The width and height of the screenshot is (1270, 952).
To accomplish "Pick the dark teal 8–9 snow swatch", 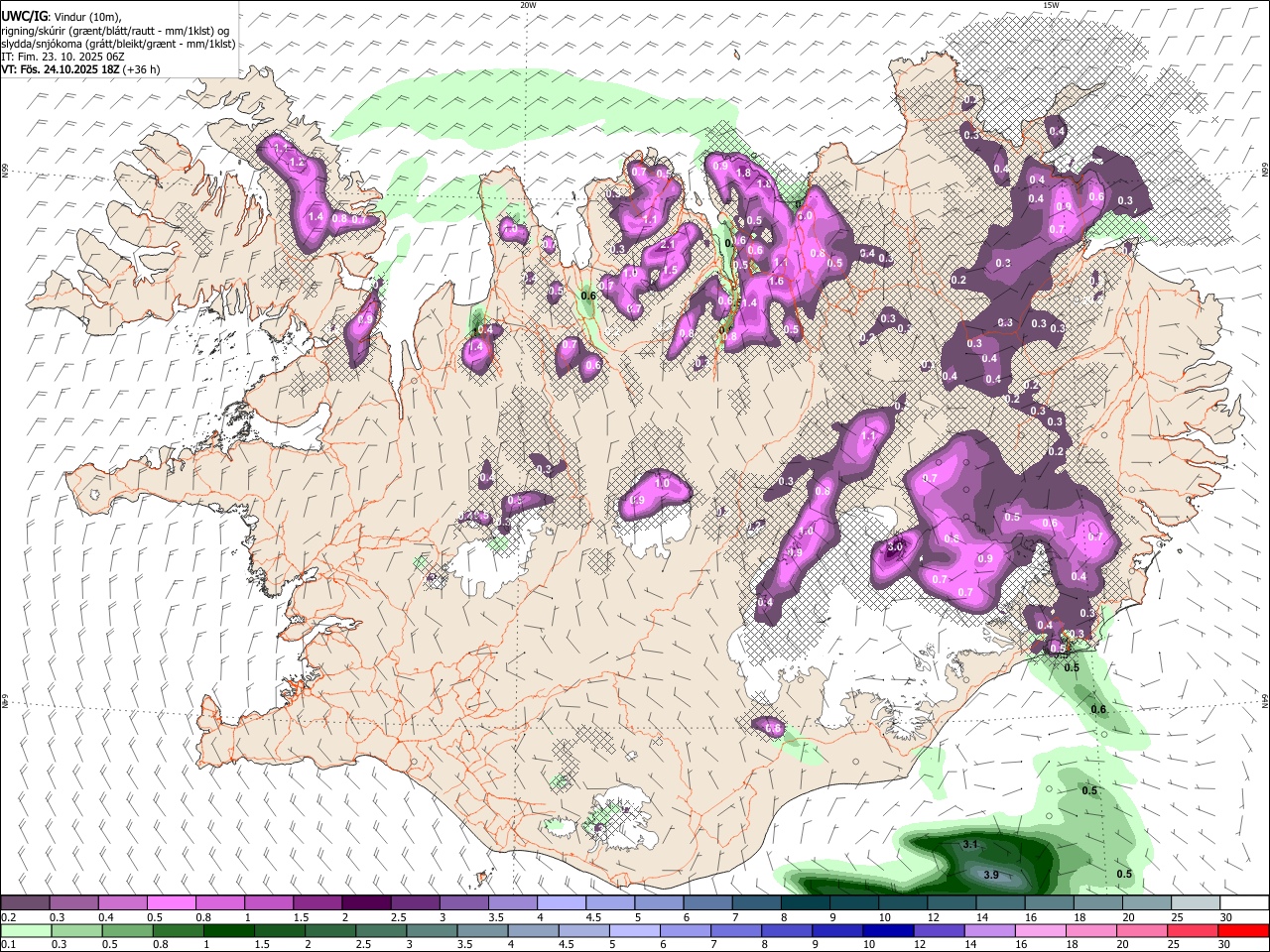I will pos(806,903).
